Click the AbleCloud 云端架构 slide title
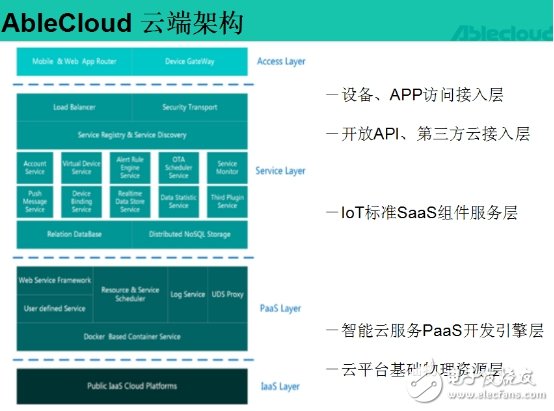 point(122,23)
